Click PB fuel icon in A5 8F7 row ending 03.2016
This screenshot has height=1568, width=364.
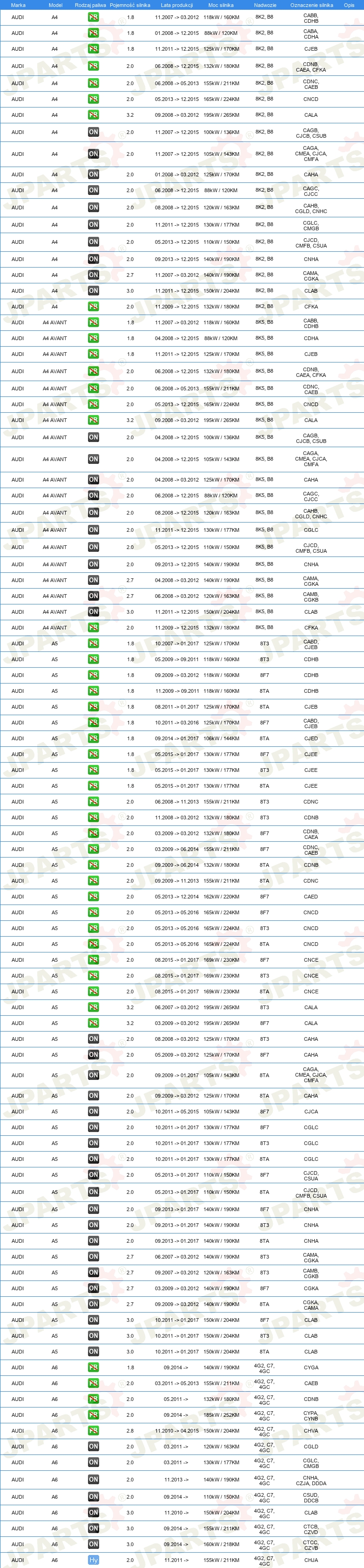93,723
